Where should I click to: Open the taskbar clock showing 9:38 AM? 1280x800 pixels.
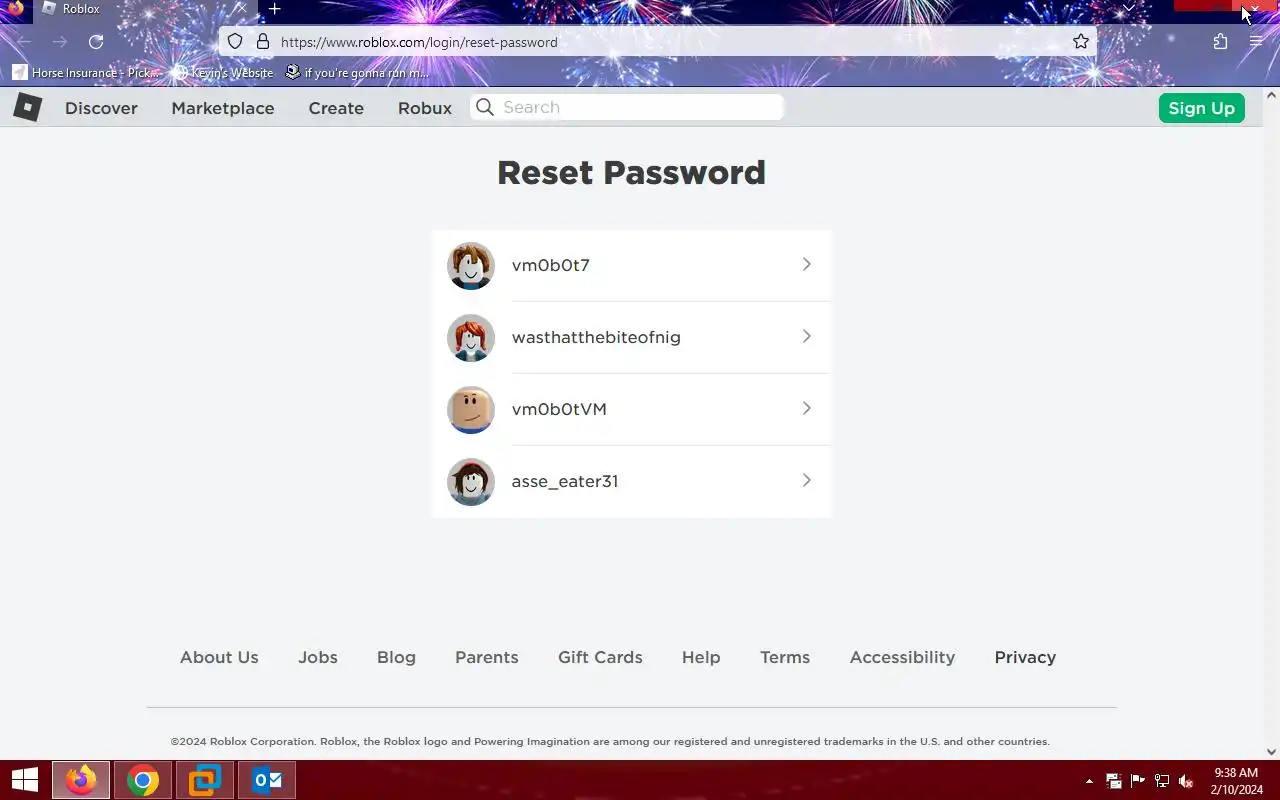click(1237, 781)
